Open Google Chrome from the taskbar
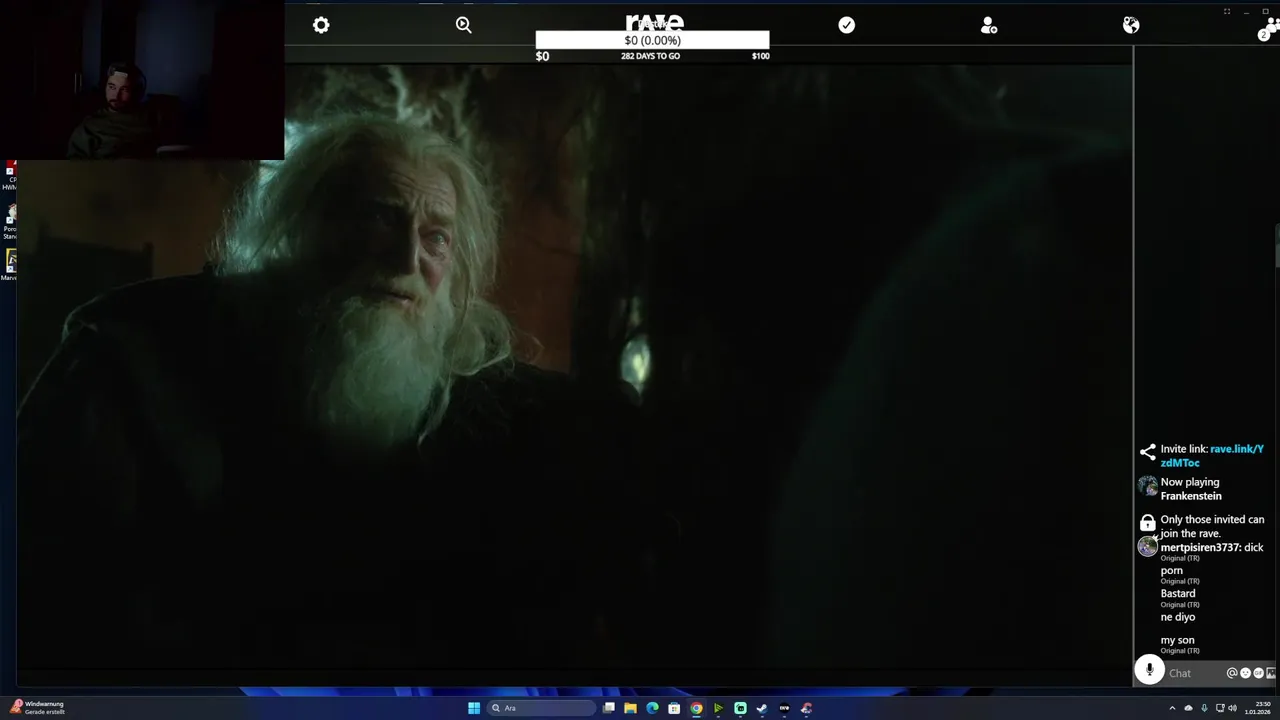This screenshot has width=1280, height=720. [696, 708]
